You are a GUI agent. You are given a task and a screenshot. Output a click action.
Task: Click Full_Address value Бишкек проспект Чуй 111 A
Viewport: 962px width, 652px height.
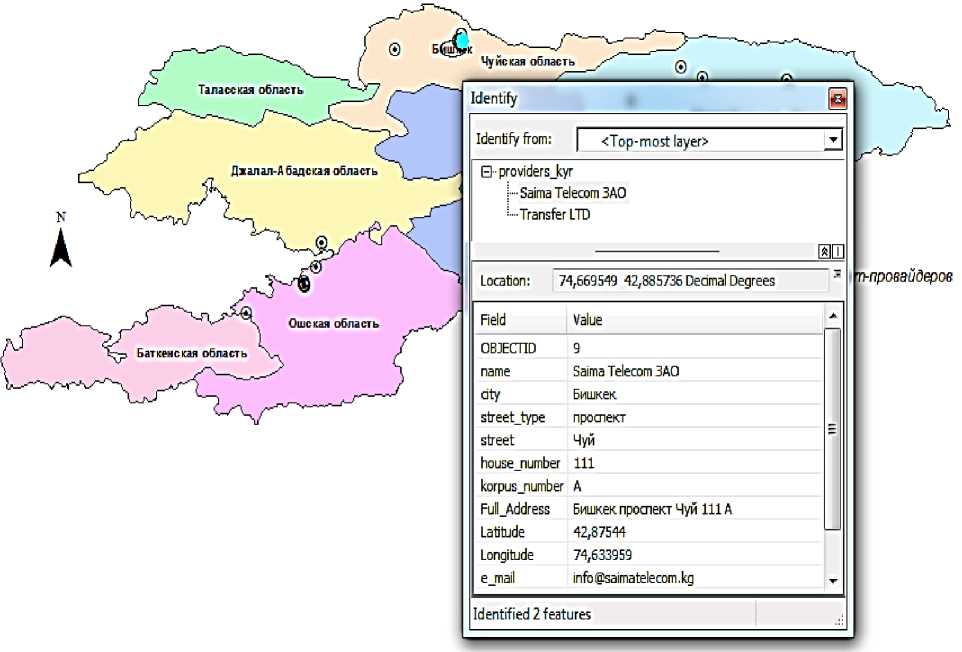click(x=652, y=509)
